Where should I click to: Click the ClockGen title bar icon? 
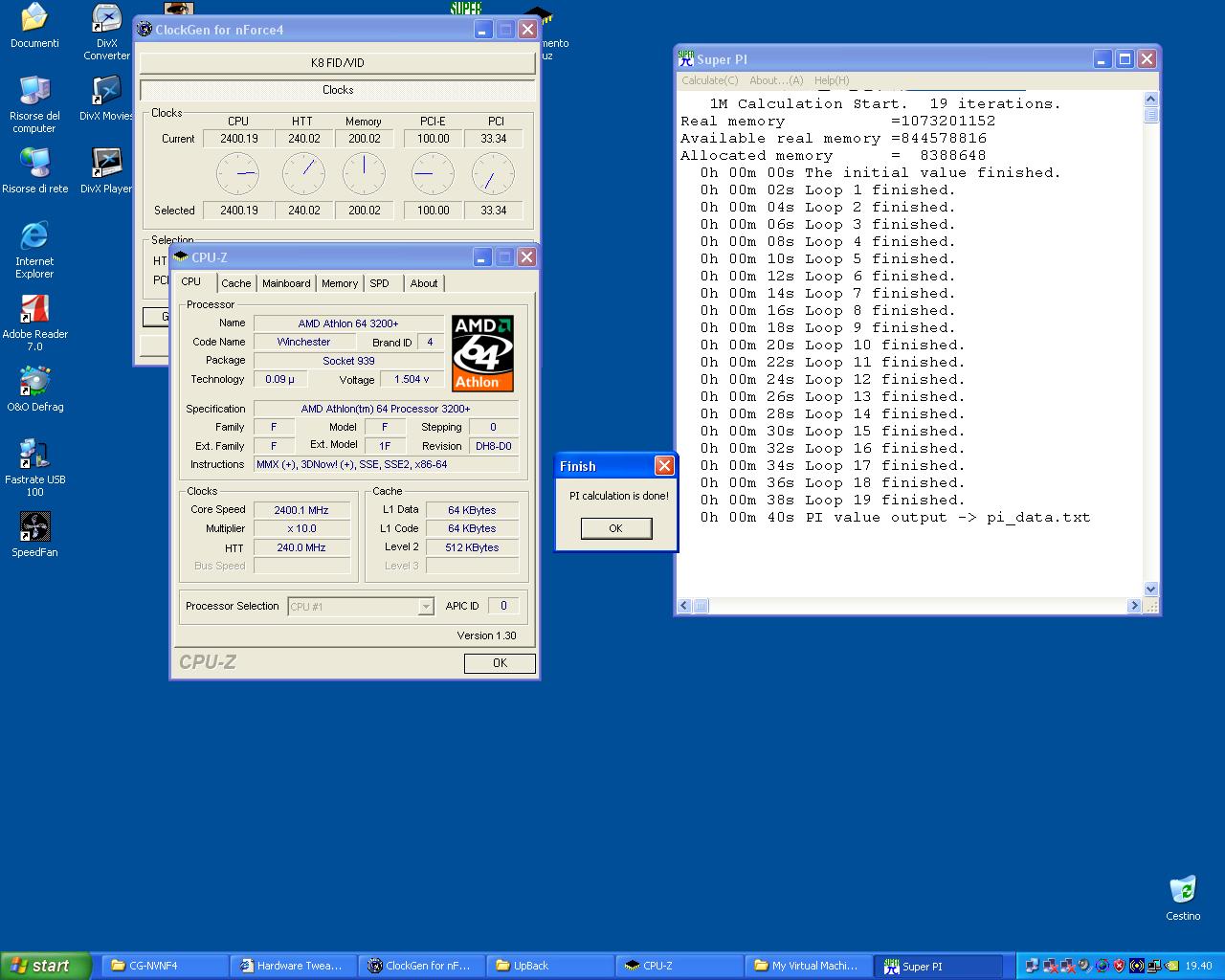coord(145,30)
